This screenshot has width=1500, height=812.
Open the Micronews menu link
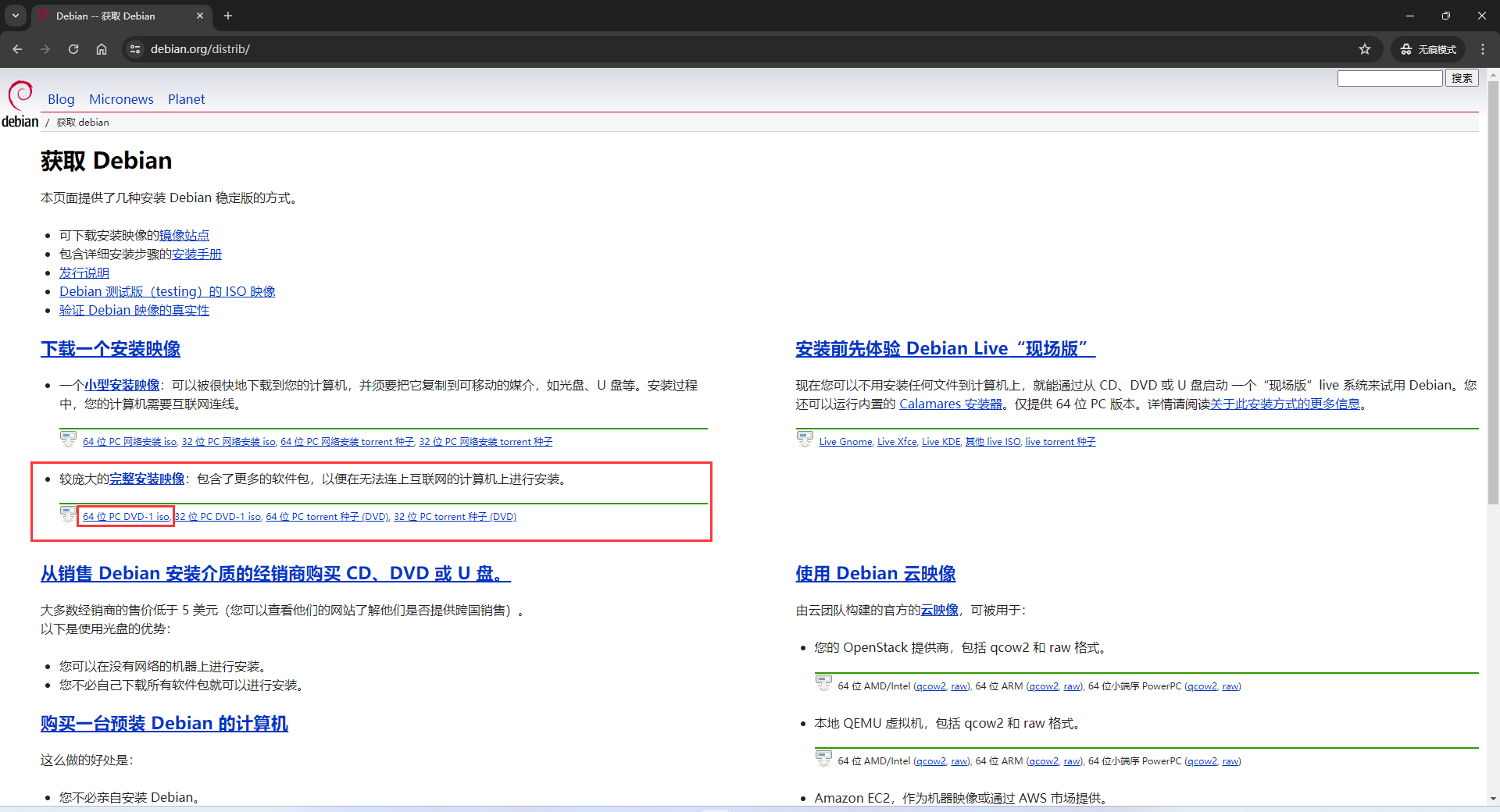pyautogui.click(x=121, y=99)
